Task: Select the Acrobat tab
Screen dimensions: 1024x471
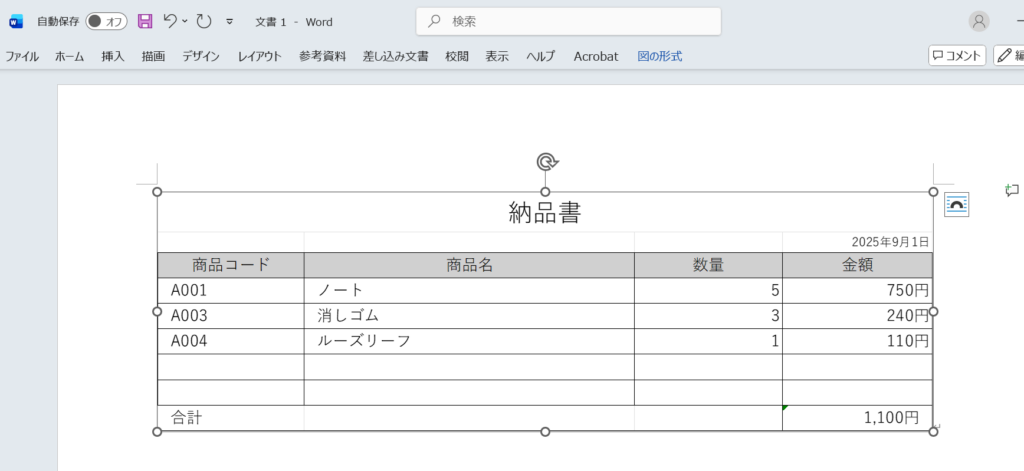Action: pyautogui.click(x=596, y=56)
